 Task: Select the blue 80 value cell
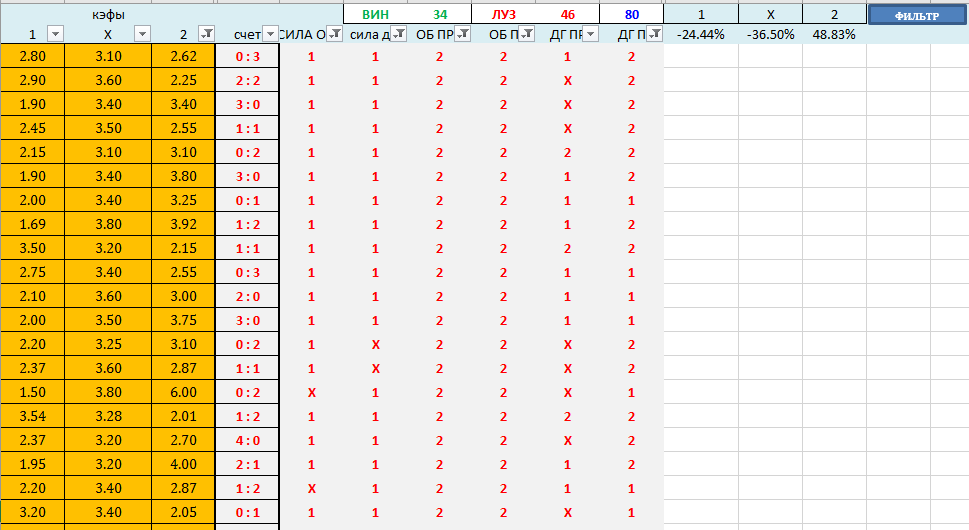coord(632,14)
